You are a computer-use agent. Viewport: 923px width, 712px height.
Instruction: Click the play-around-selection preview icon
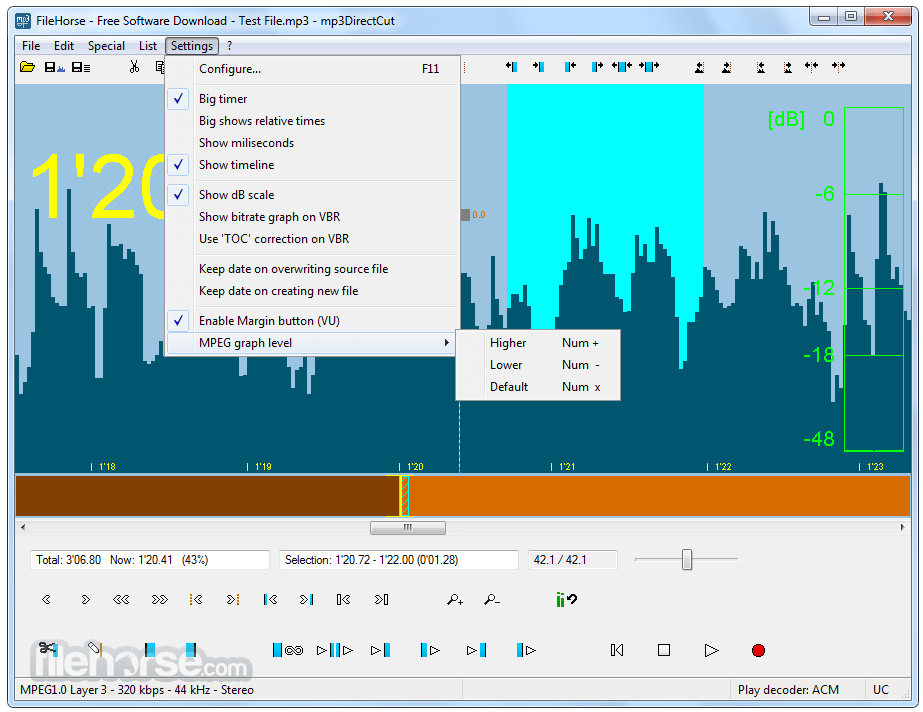point(334,650)
